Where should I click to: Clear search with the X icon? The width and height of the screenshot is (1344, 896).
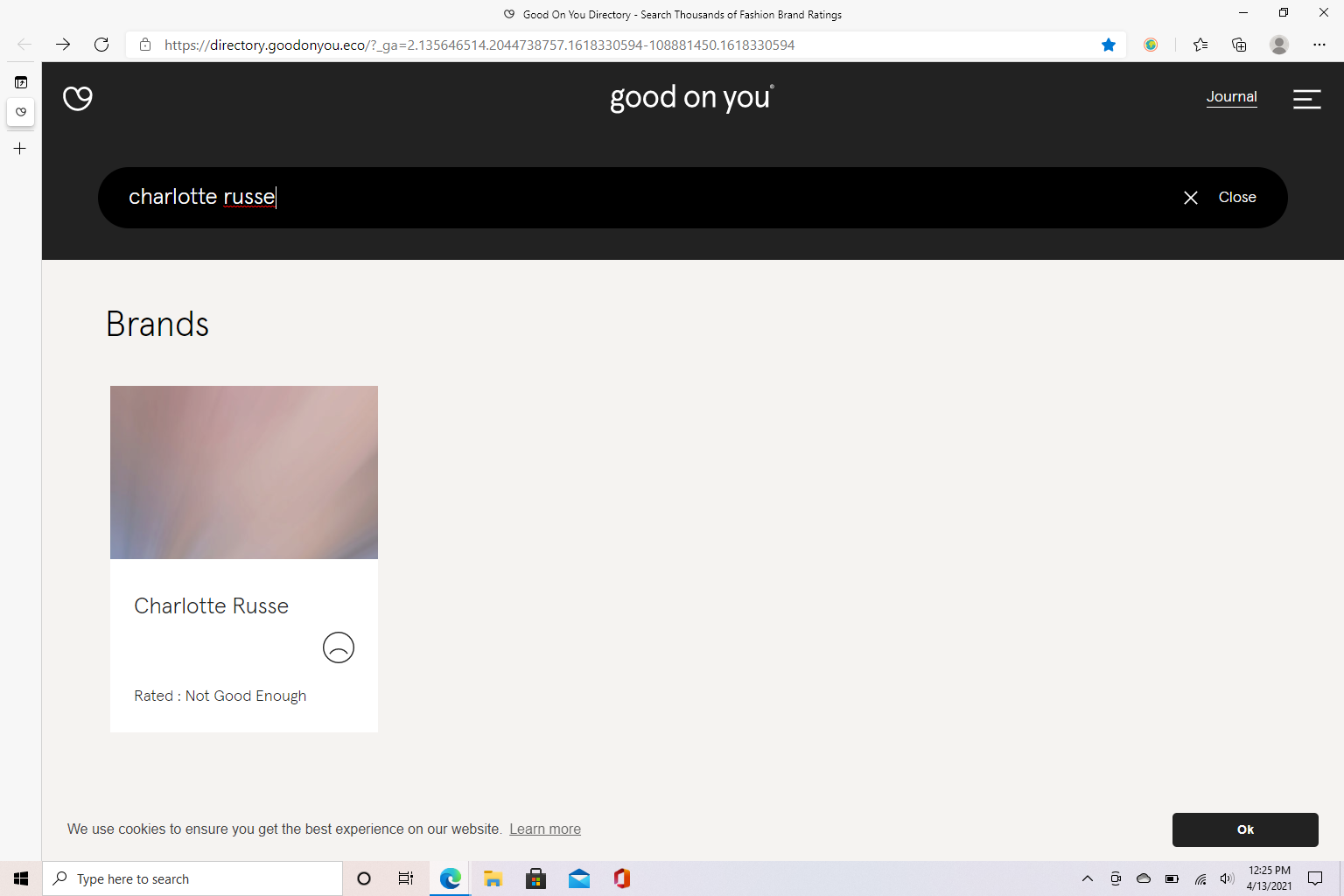[x=1191, y=198]
